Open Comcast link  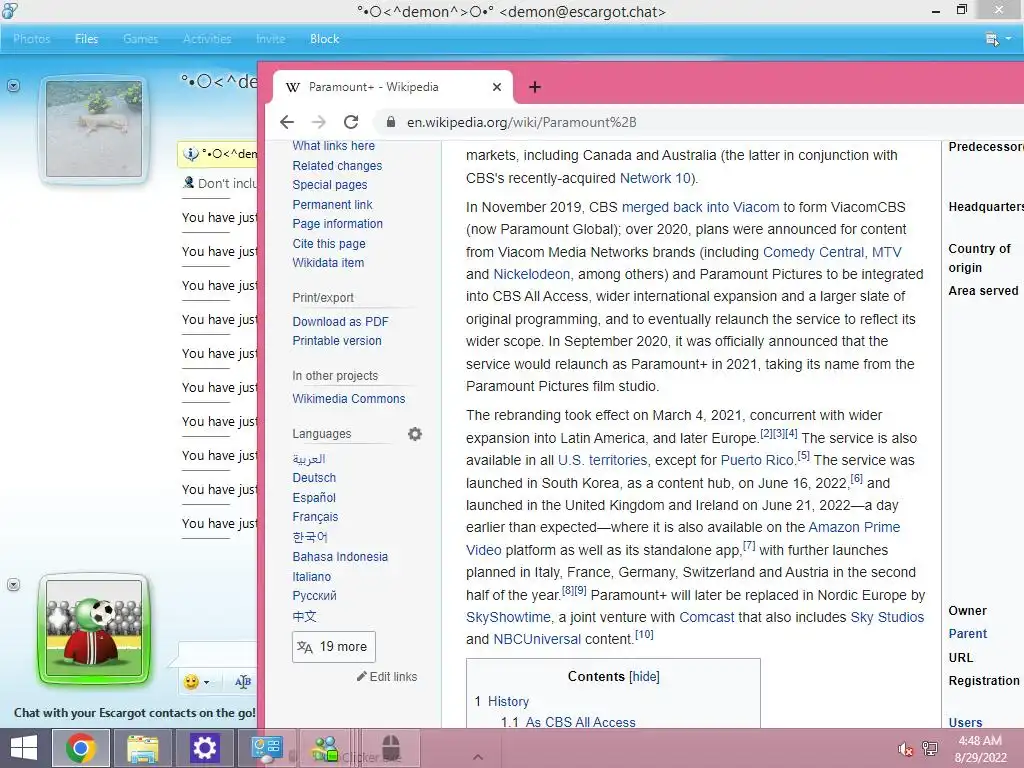click(x=707, y=617)
